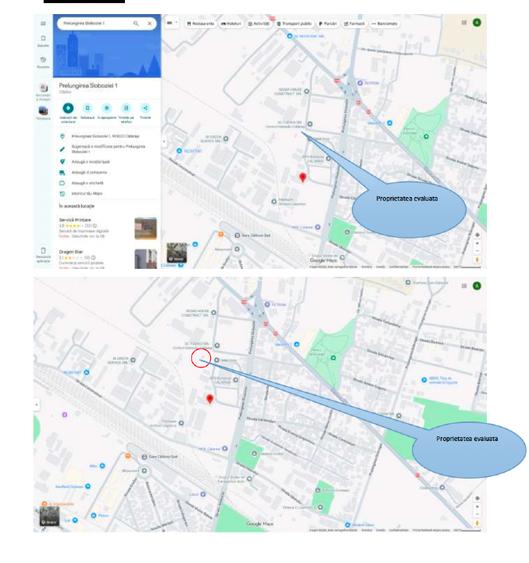
Task: Drop the Street View pegman on the top map
Action: pos(477,259)
